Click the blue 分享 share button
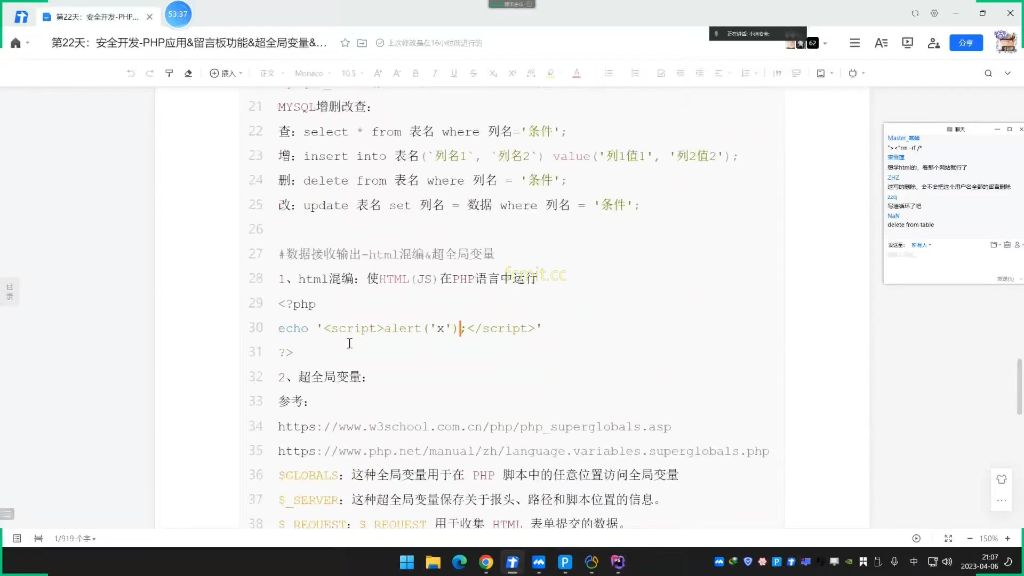The width and height of the screenshot is (1024, 576). 966,42
